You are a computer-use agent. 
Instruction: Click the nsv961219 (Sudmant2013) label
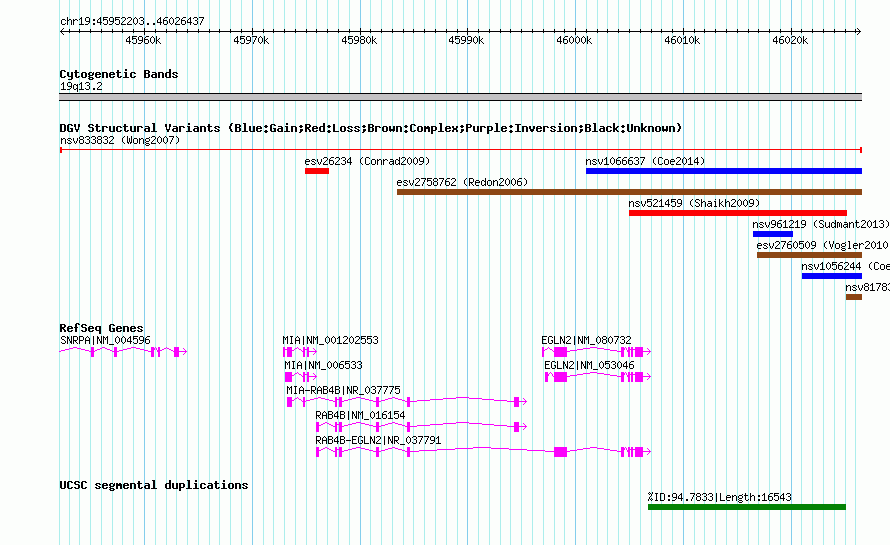[821, 224]
